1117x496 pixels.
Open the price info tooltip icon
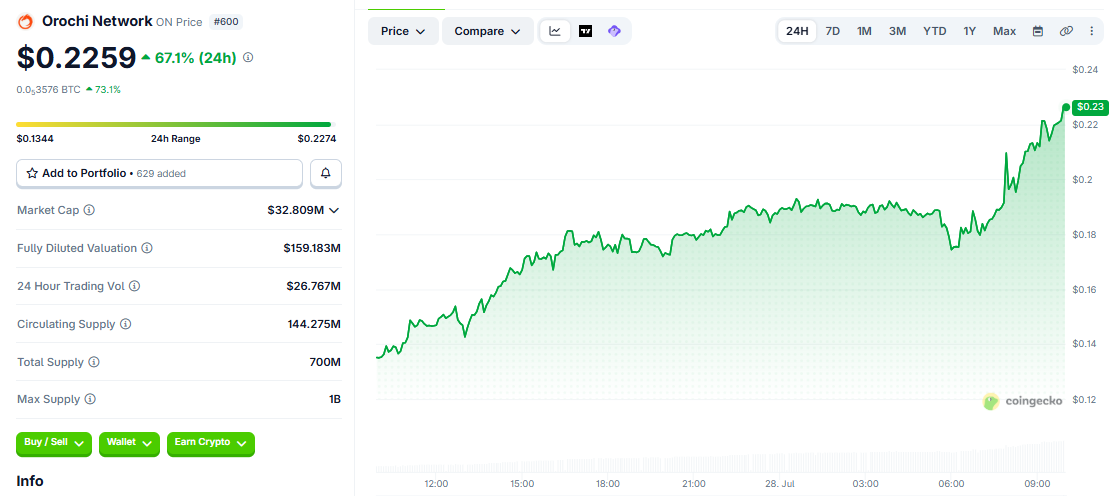(x=248, y=58)
